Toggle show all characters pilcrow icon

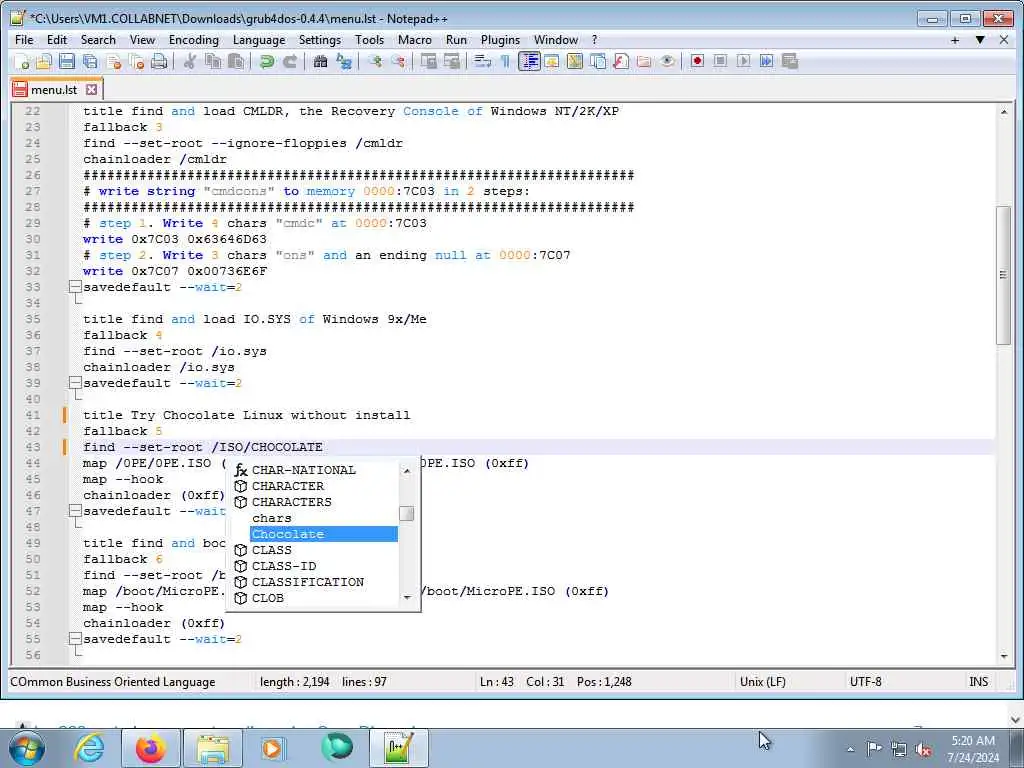point(505,61)
